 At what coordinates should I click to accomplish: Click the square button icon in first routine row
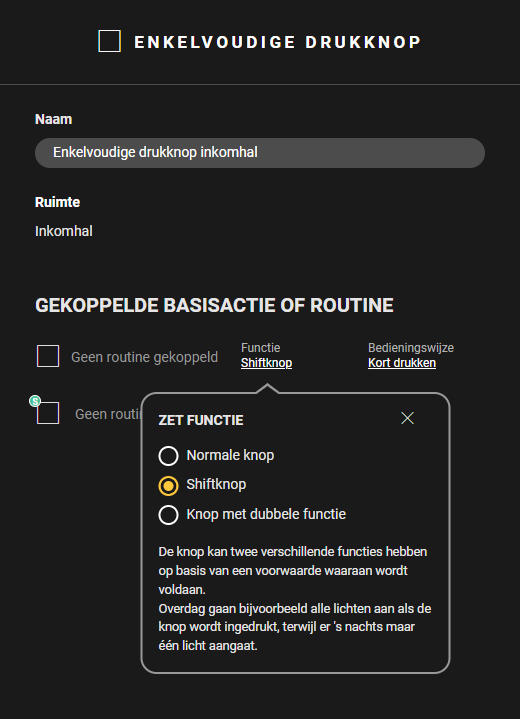(48, 356)
